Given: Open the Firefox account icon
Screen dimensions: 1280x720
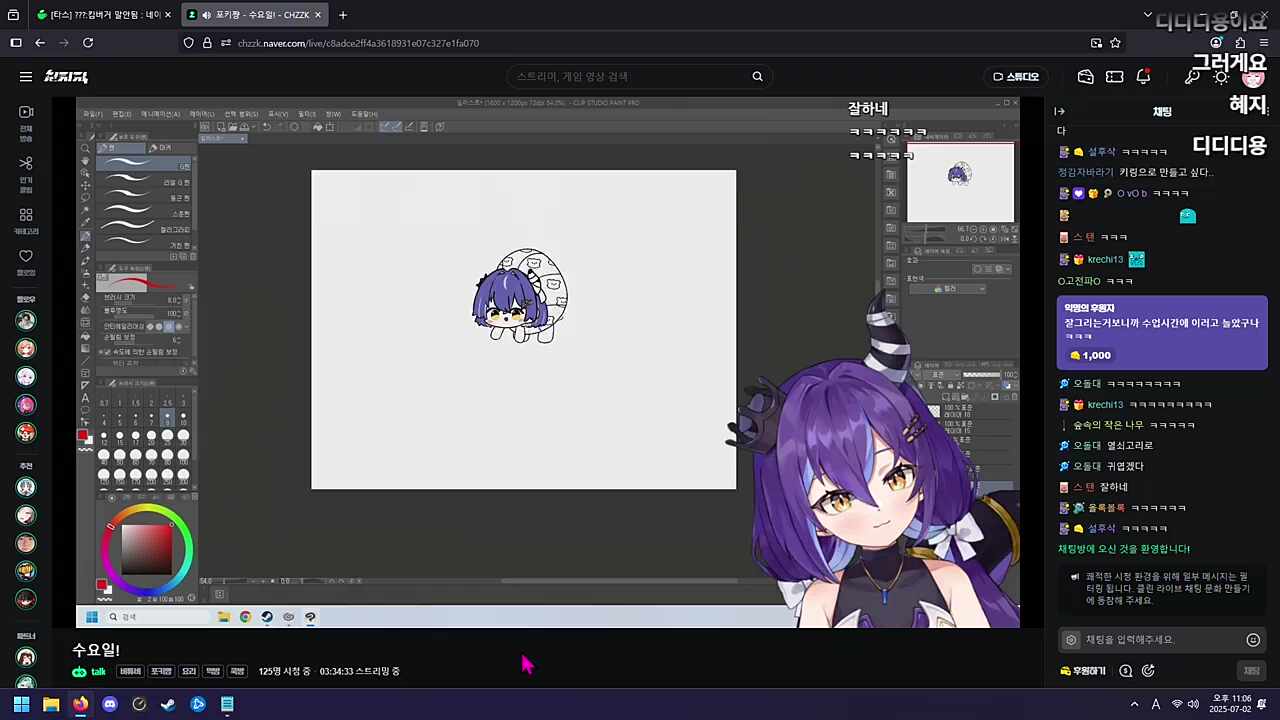Looking at the screenshot, I should 1216,43.
